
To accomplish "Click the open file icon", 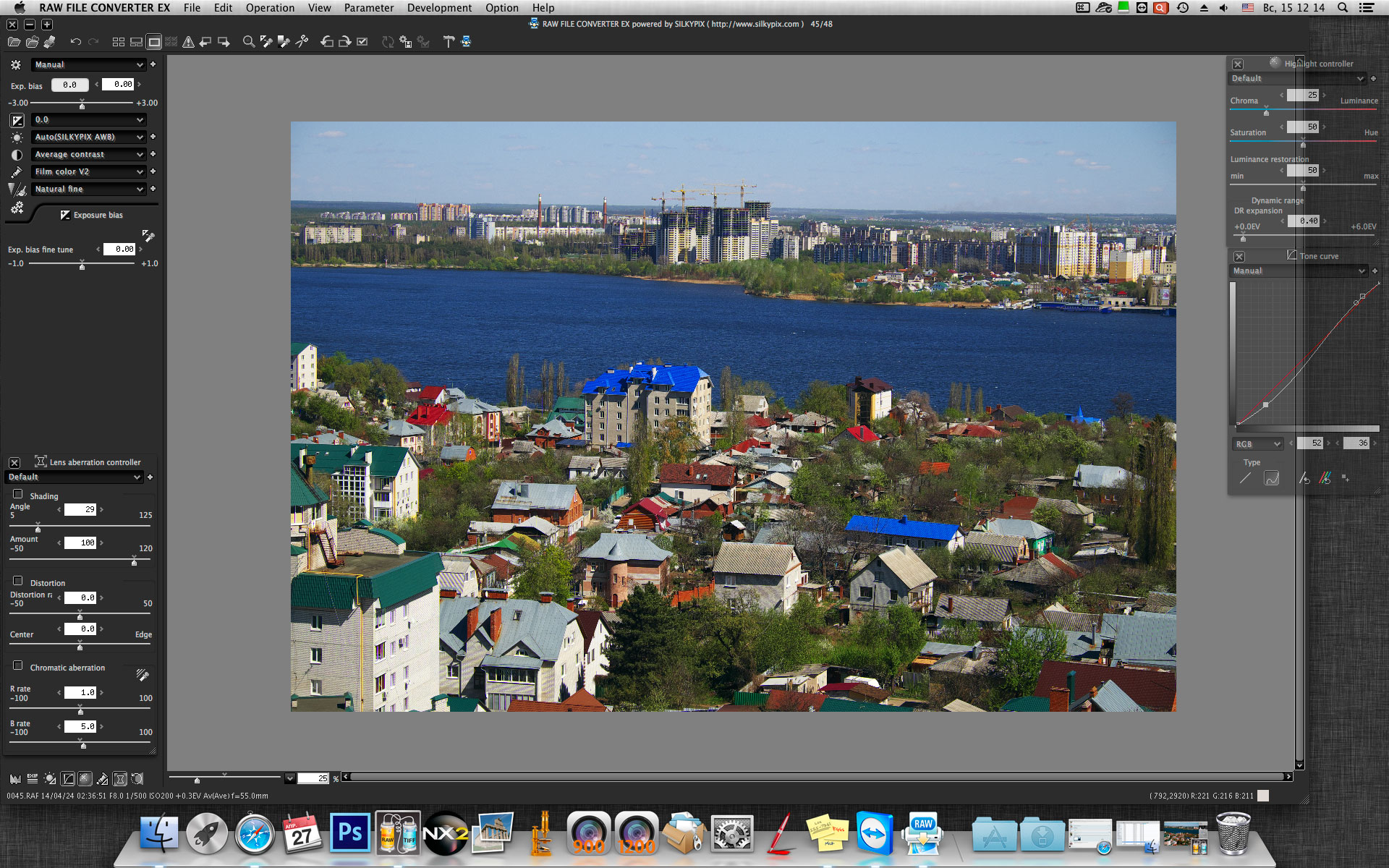I will pos(14,42).
